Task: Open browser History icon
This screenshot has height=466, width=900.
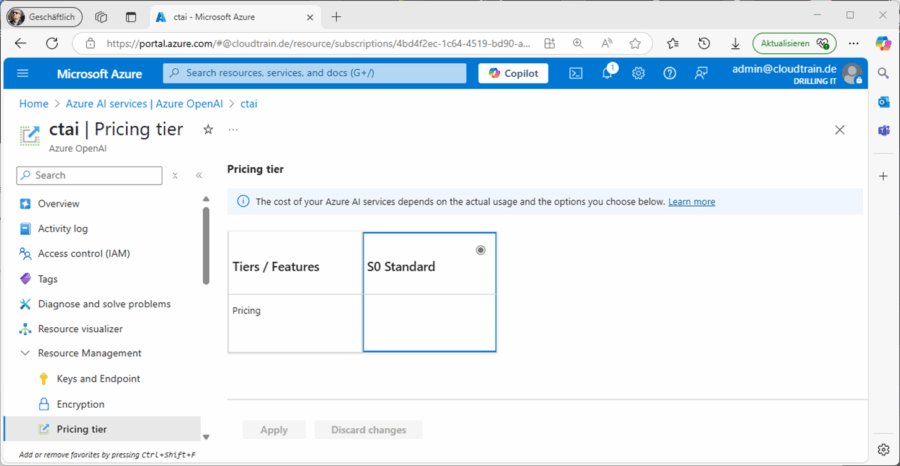Action: (704, 44)
